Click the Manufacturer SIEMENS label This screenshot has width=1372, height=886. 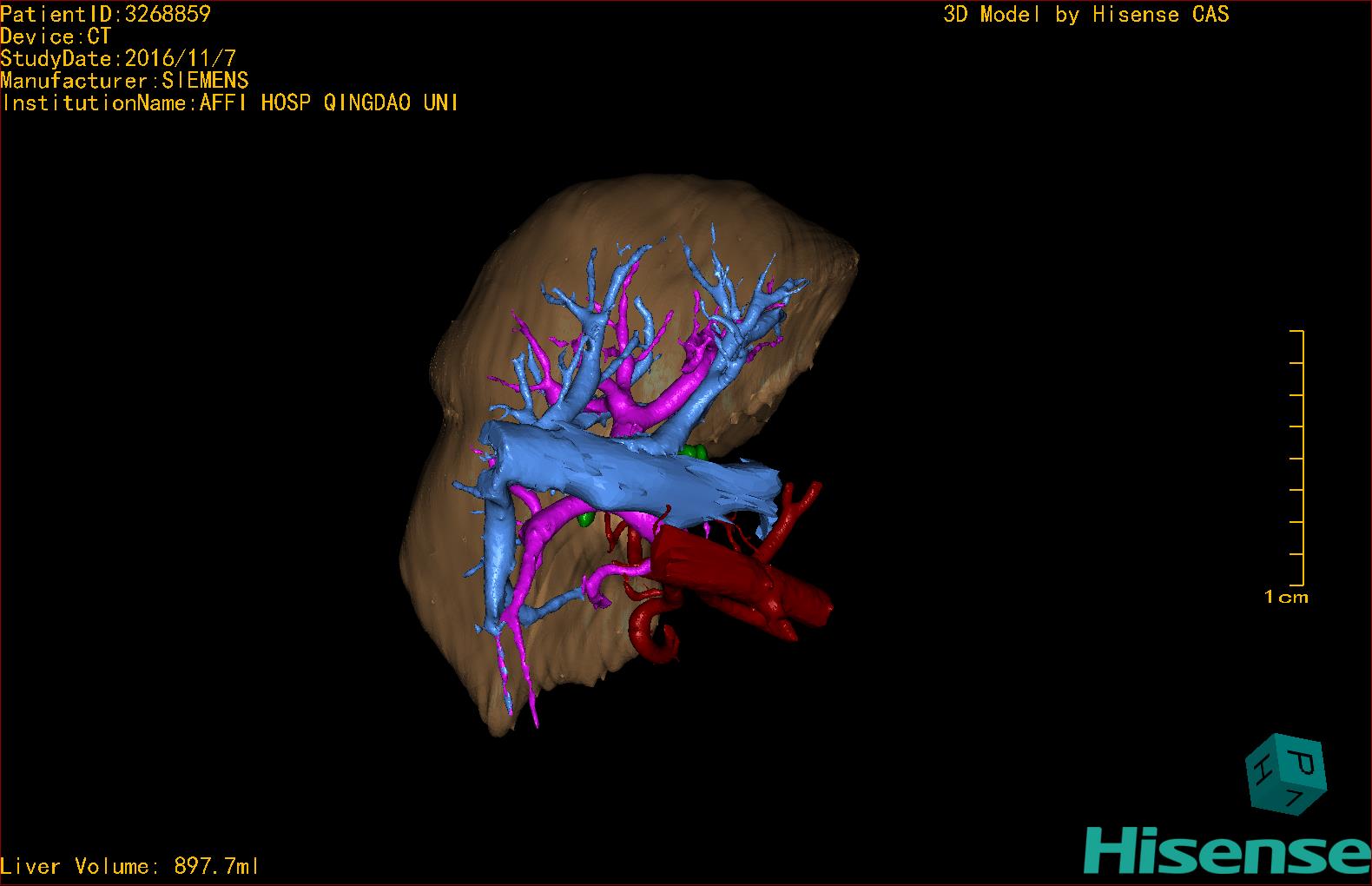coord(124,81)
